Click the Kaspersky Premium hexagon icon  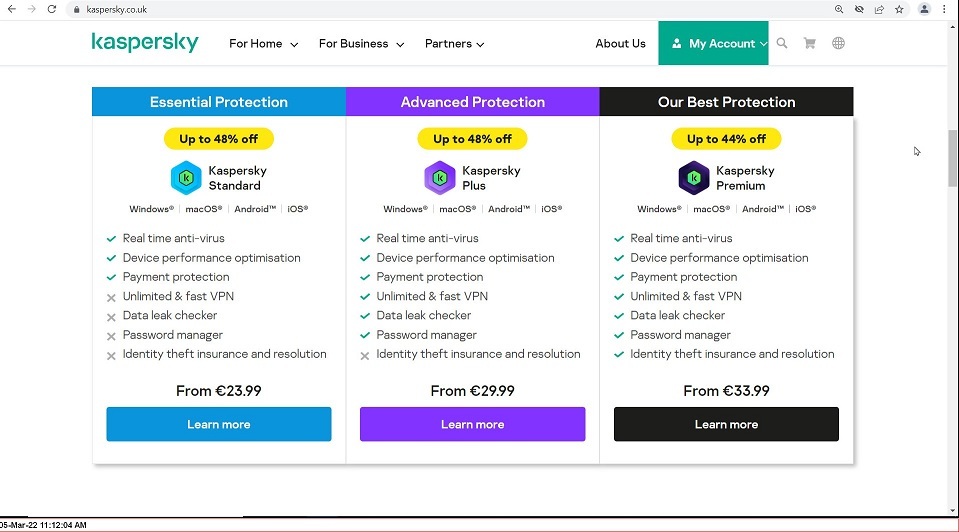coord(694,178)
